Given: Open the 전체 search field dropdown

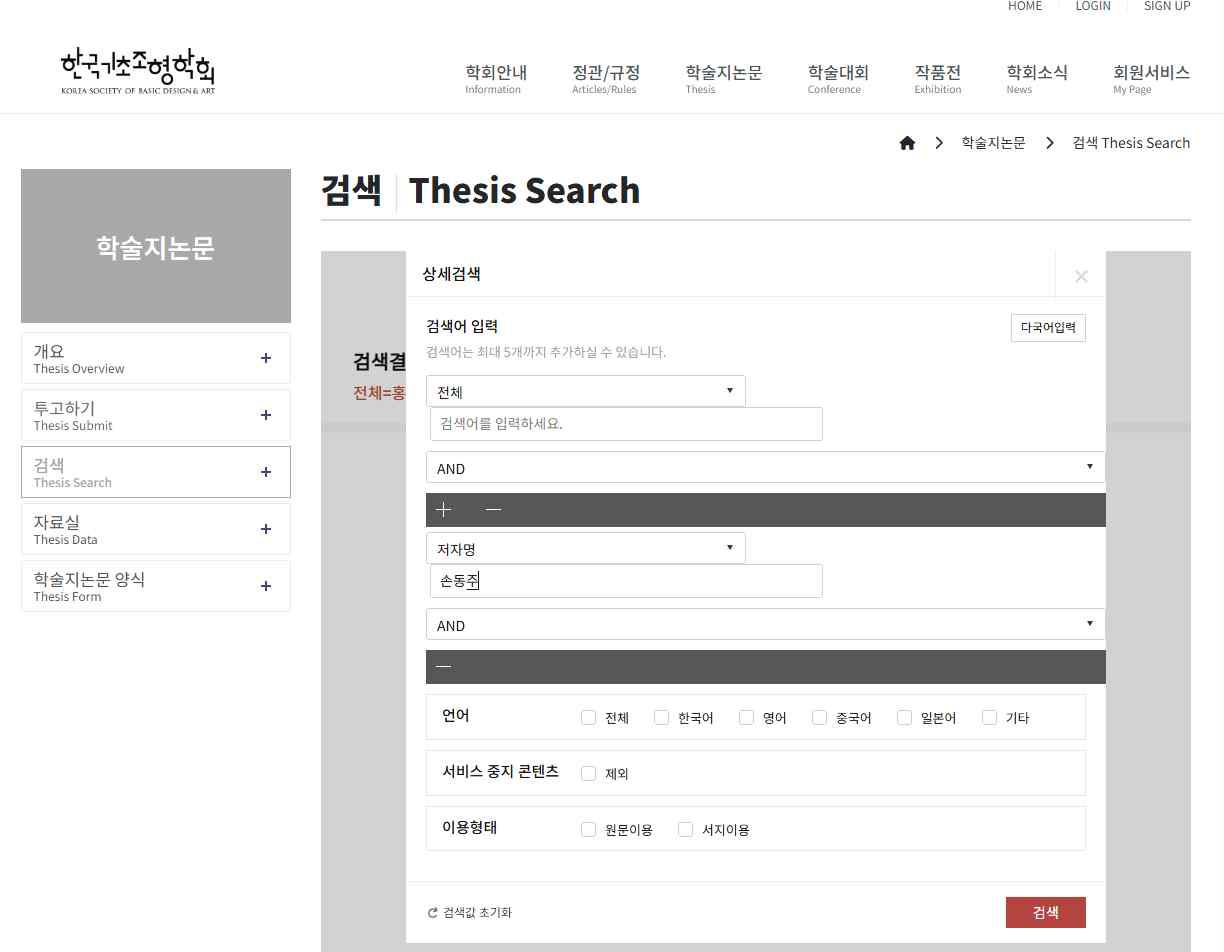Looking at the screenshot, I should (585, 391).
